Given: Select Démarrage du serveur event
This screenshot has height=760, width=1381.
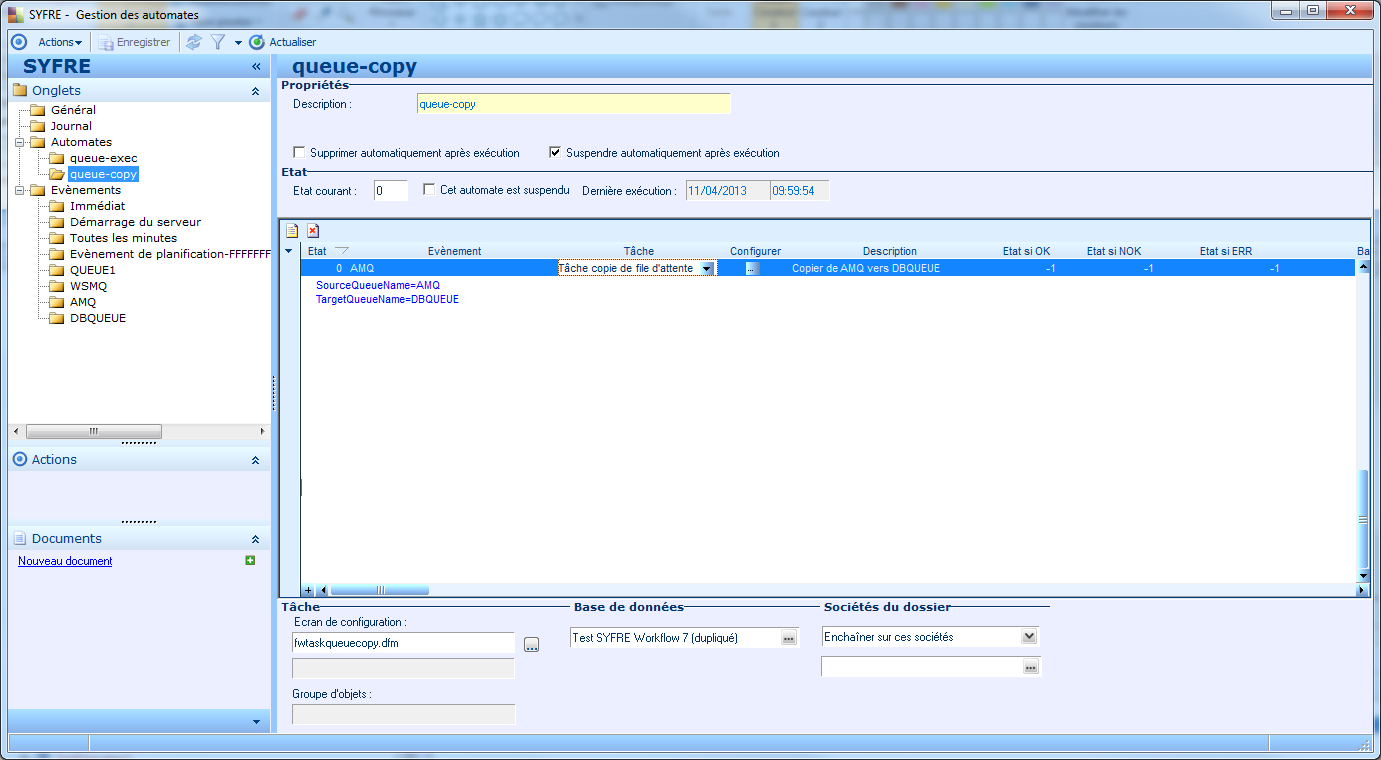Looking at the screenshot, I should [x=135, y=222].
